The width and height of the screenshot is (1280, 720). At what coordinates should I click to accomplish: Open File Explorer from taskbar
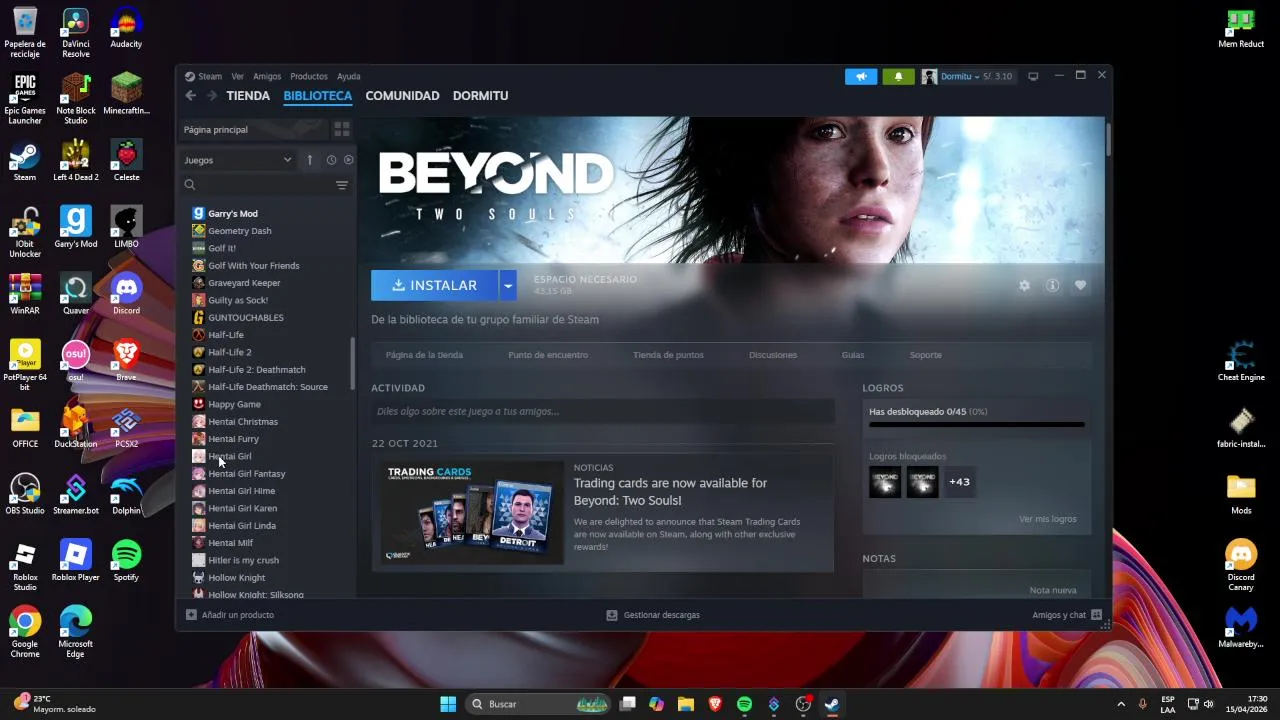click(x=686, y=704)
